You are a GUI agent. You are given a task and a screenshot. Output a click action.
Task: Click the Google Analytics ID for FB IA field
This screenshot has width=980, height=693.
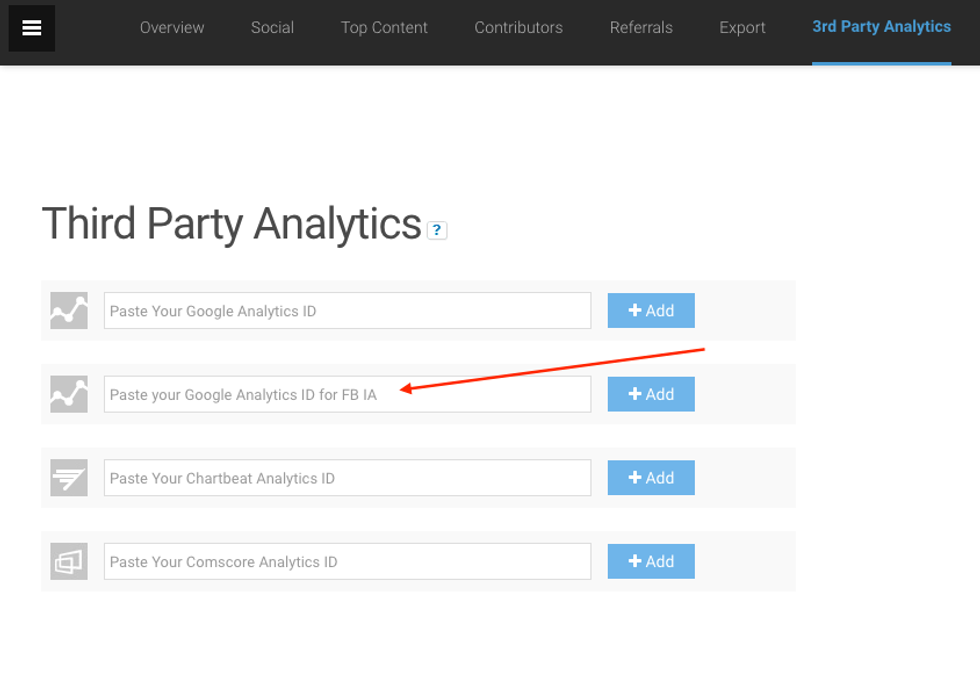pyautogui.click(x=347, y=395)
